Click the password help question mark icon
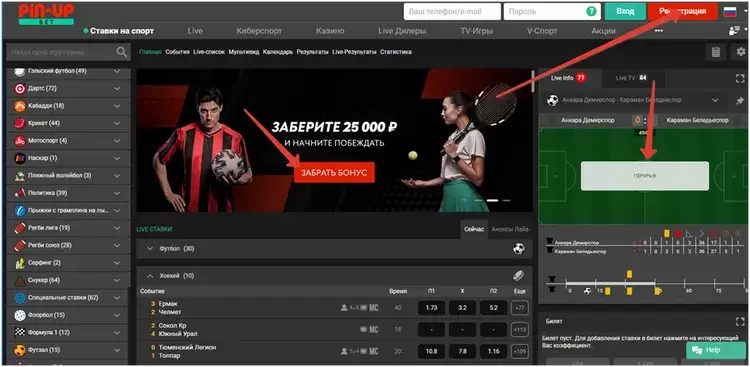 [592, 11]
